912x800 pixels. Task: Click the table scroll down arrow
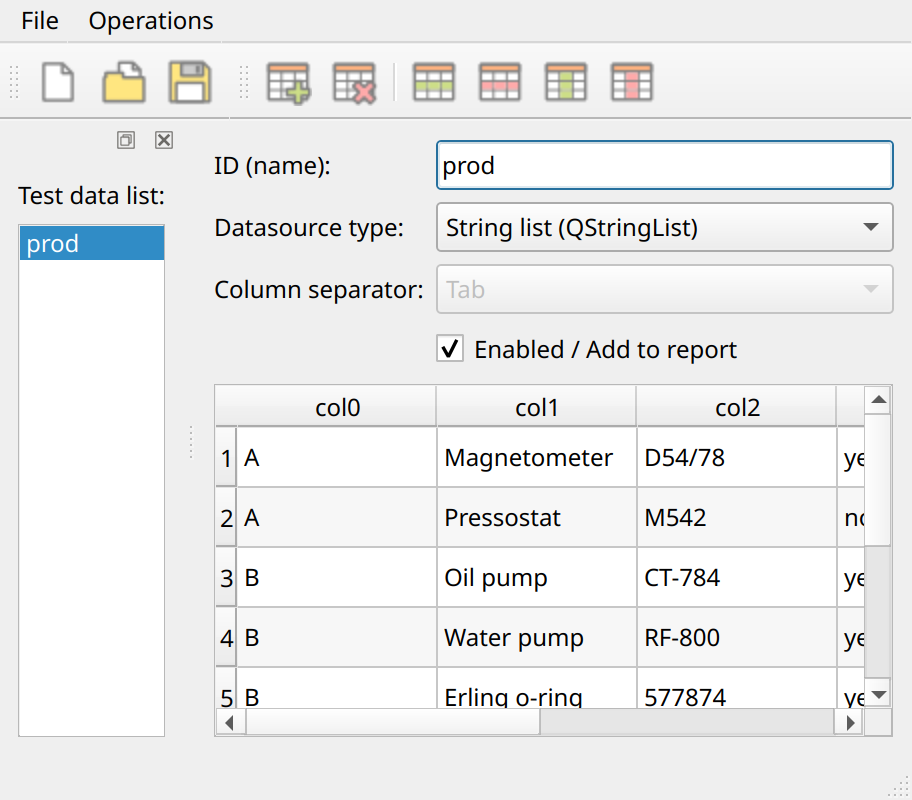[x=878, y=694]
